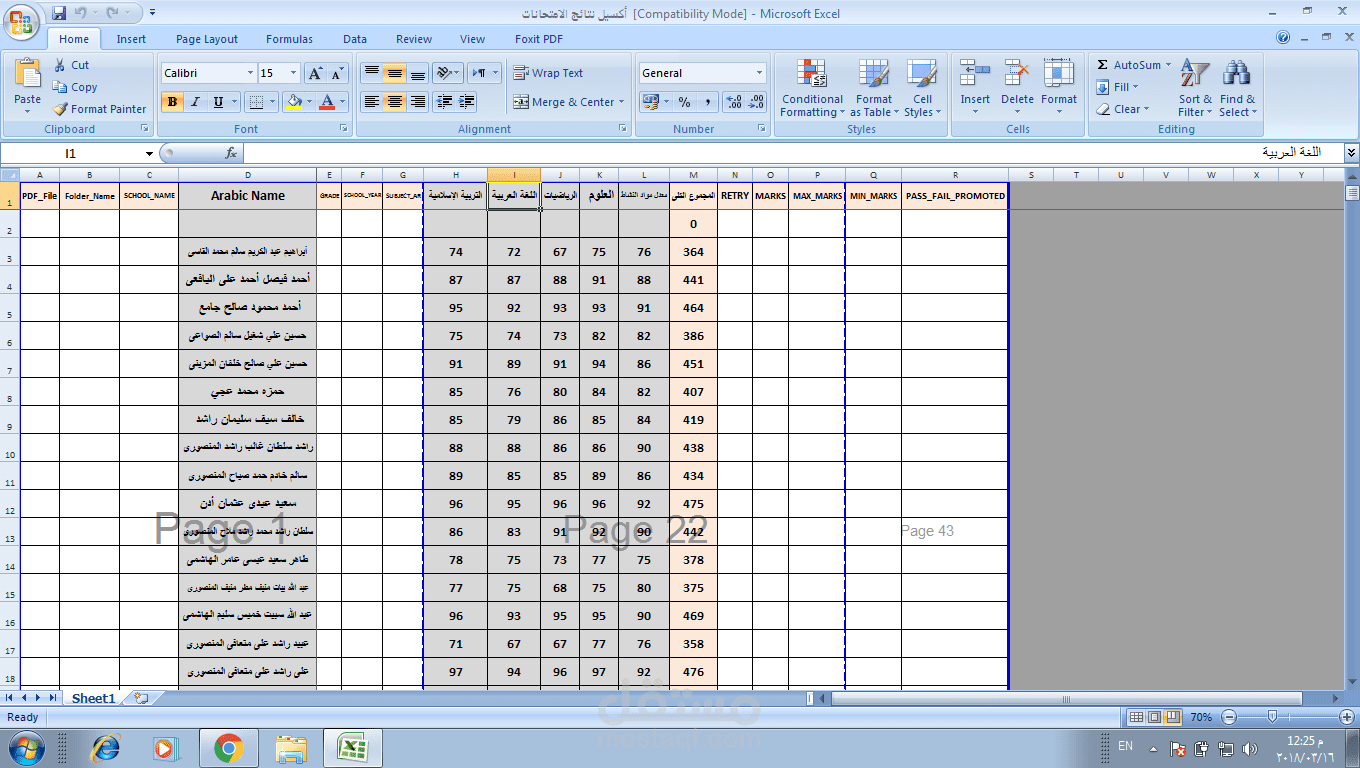Toggle Wrap Text
The image size is (1360, 768).
tap(548, 73)
